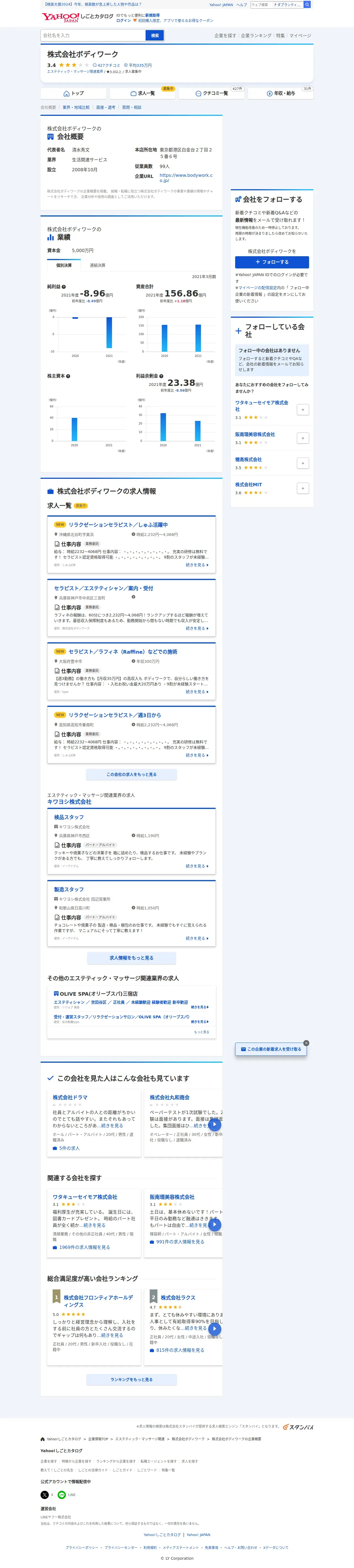The height and width of the screenshot is (1568, 354).
Task: Open the 年収・給与 tab
Action: coord(280,93)
